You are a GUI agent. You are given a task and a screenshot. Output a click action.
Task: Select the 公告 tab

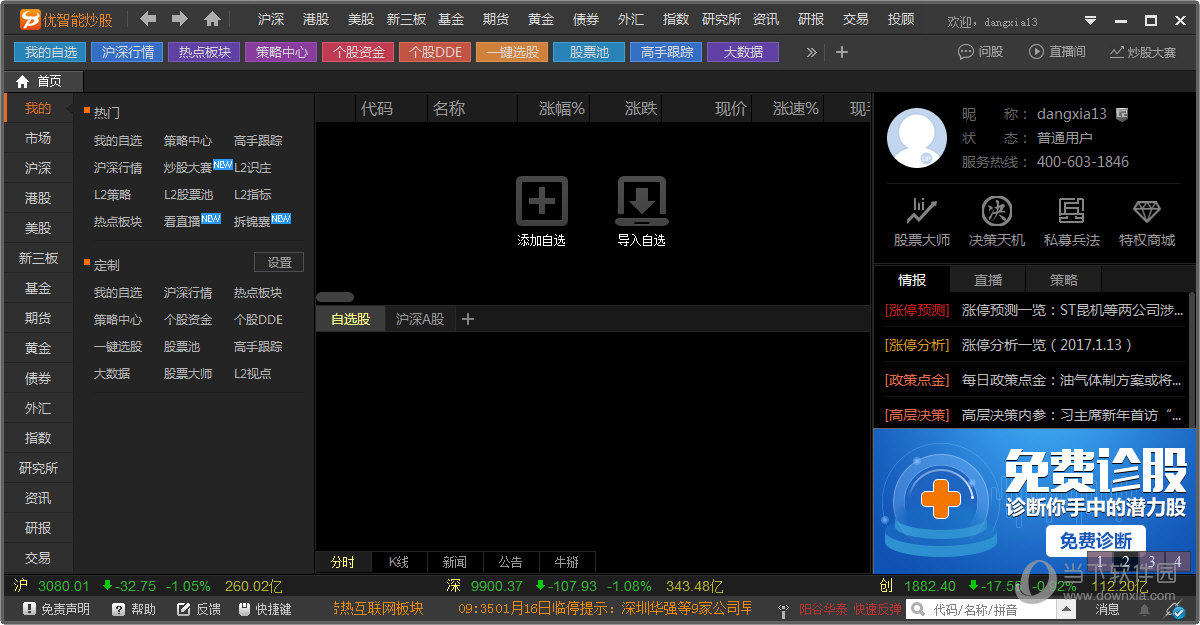pyautogui.click(x=511, y=562)
